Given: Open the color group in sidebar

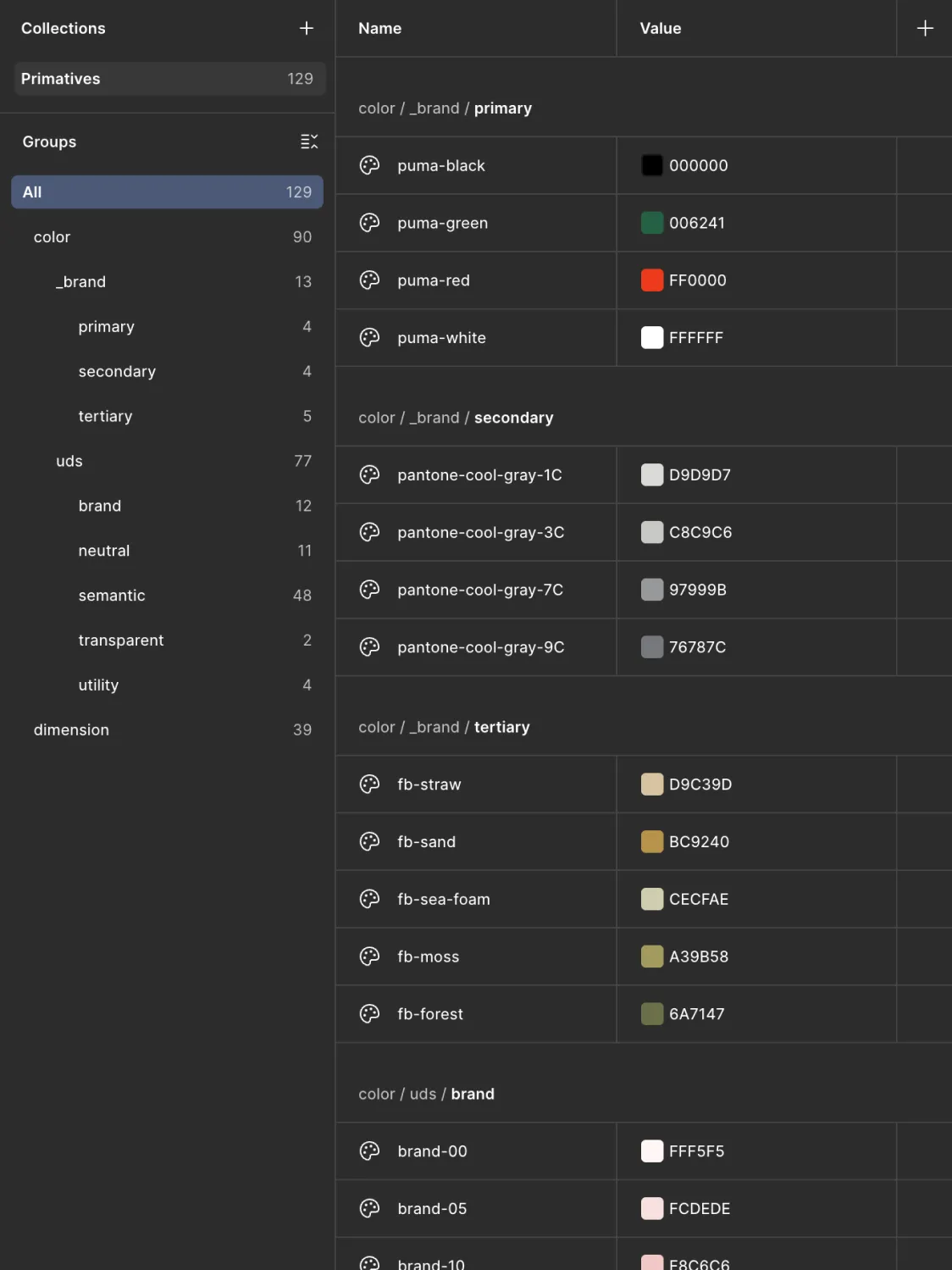Looking at the screenshot, I should point(53,237).
